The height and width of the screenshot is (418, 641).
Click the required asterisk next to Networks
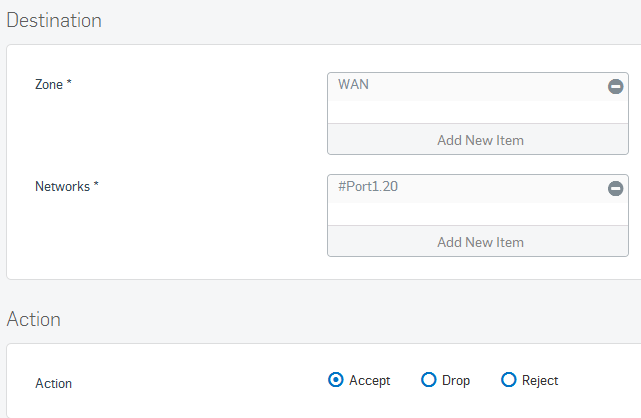[96, 184]
